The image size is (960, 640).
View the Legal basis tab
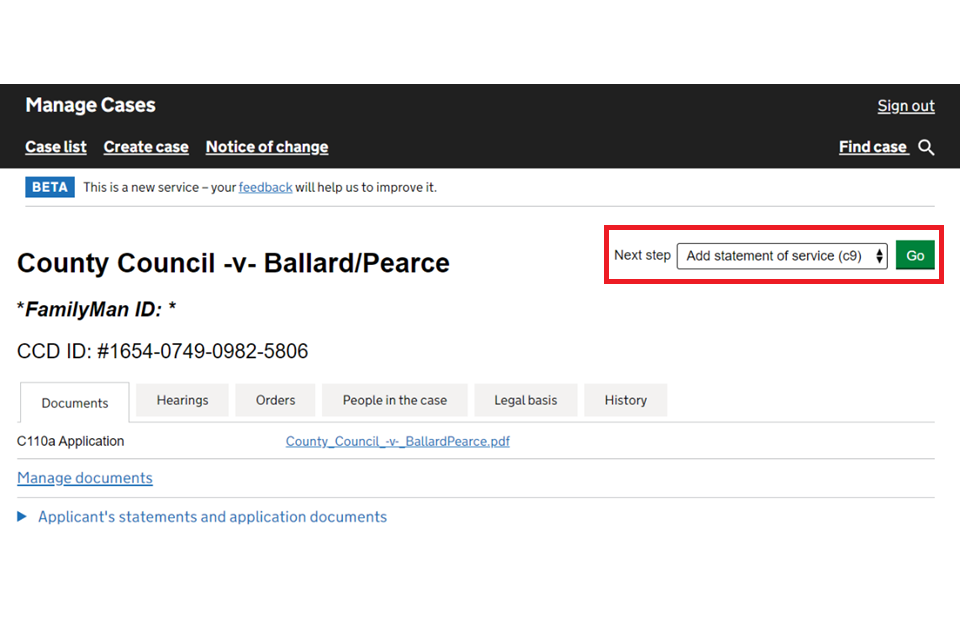click(x=525, y=400)
